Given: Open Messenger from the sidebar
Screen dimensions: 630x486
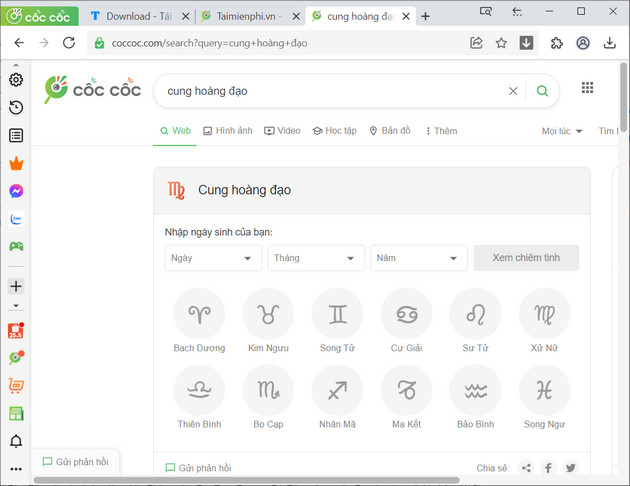Looking at the screenshot, I should pyautogui.click(x=16, y=191).
